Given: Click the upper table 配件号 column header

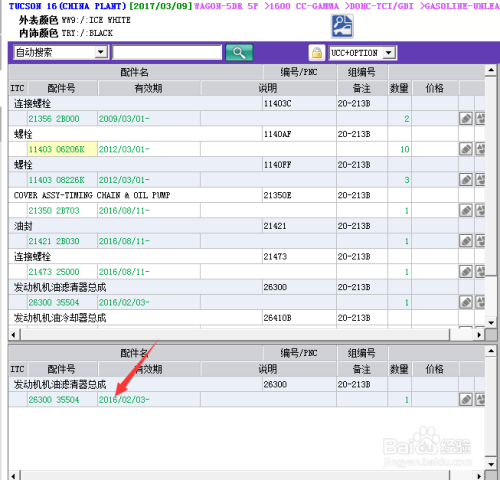Looking at the screenshot, I should tap(62, 88).
